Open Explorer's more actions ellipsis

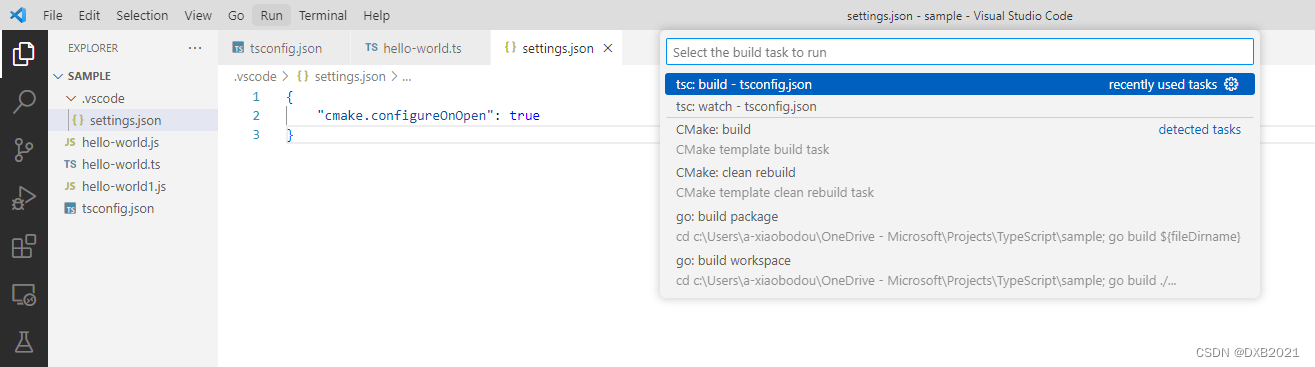coord(195,48)
